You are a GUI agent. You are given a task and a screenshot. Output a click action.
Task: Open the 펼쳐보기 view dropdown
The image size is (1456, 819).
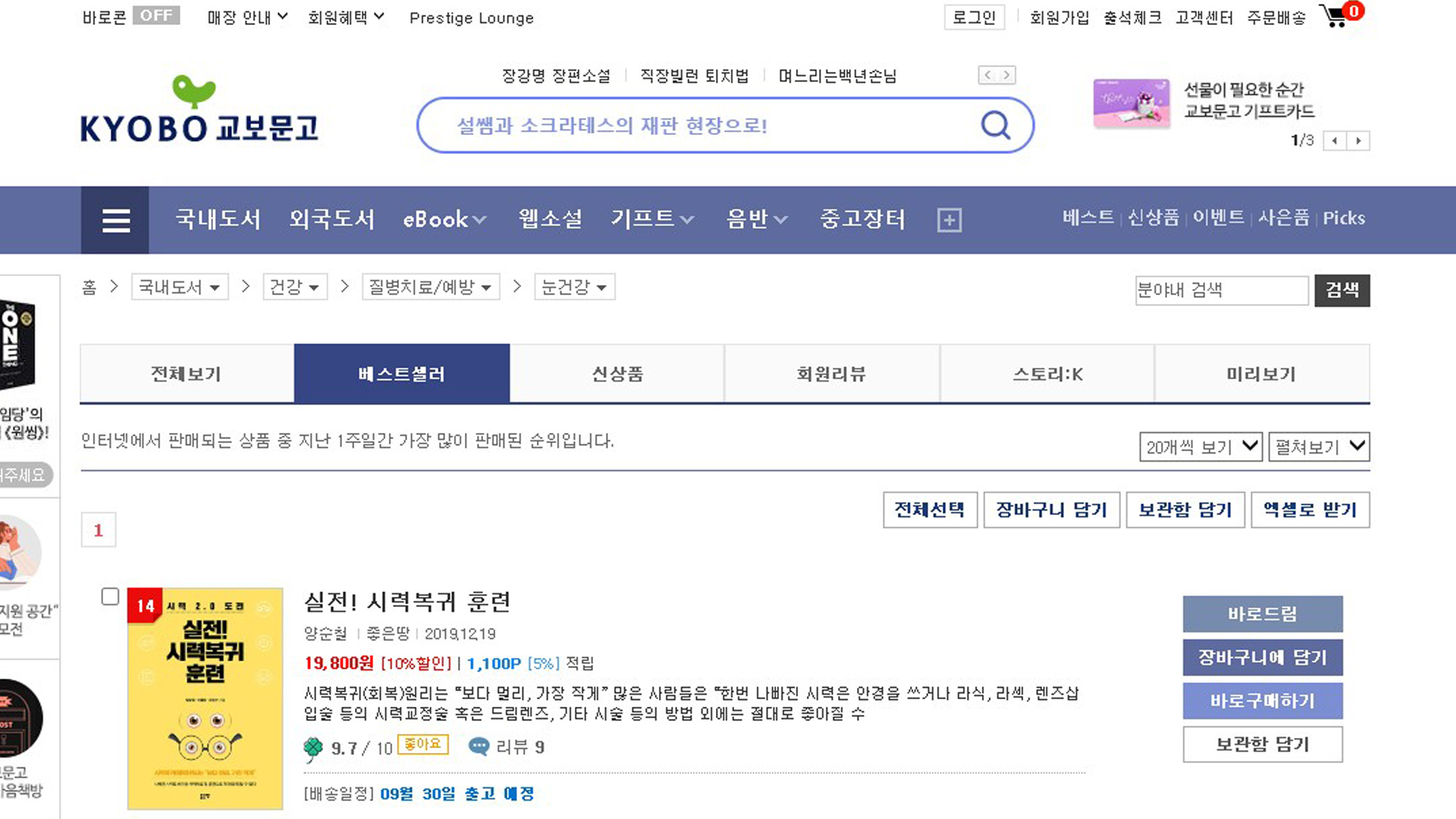coord(1319,447)
